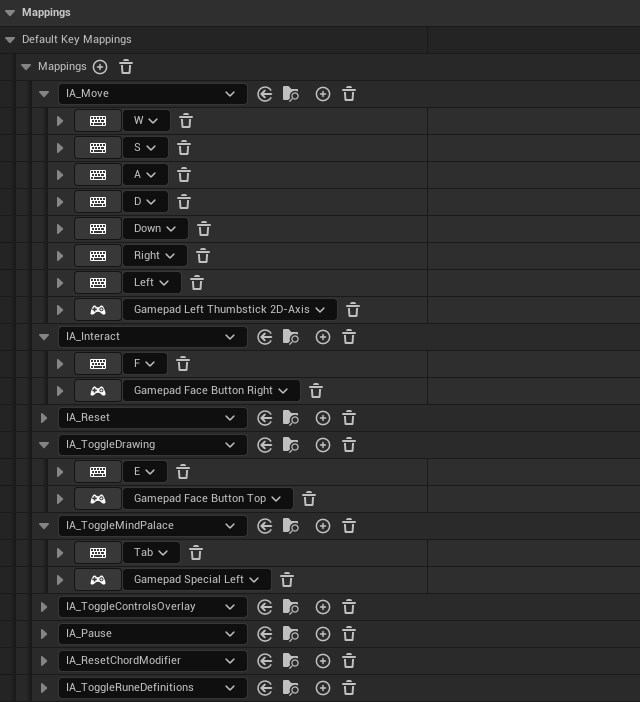
Task: Click keyboard key selector for E binding
Action: (x=98, y=472)
